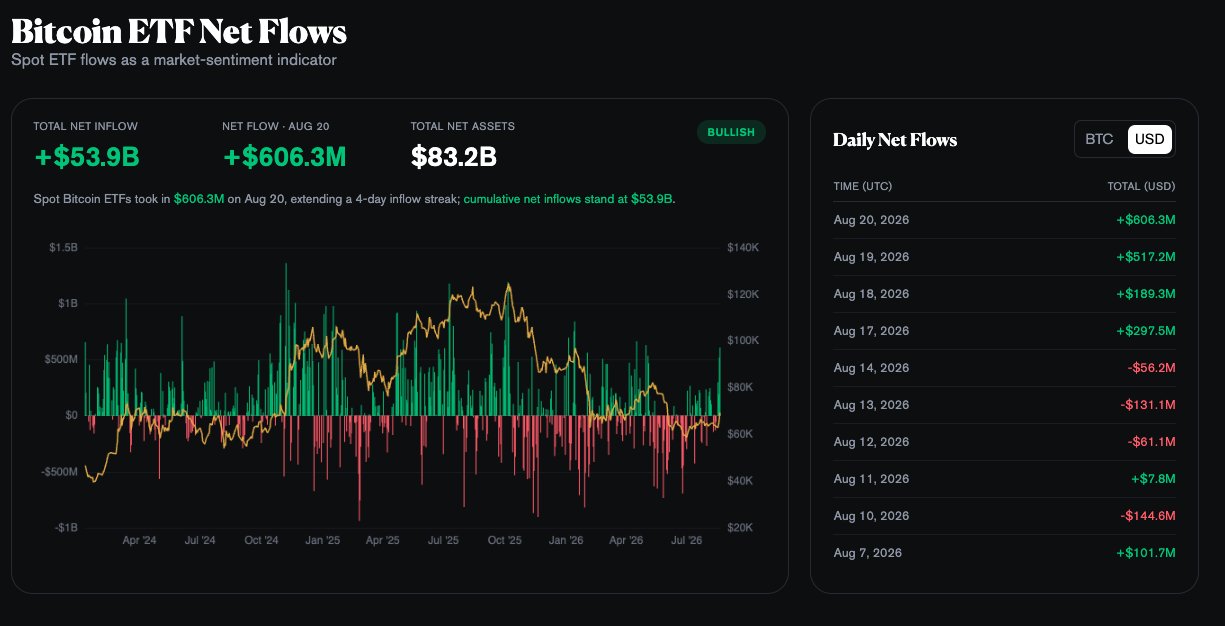The image size is (1225, 626).
Task: Click the $83.2B total net assets figure
Action: tap(454, 157)
